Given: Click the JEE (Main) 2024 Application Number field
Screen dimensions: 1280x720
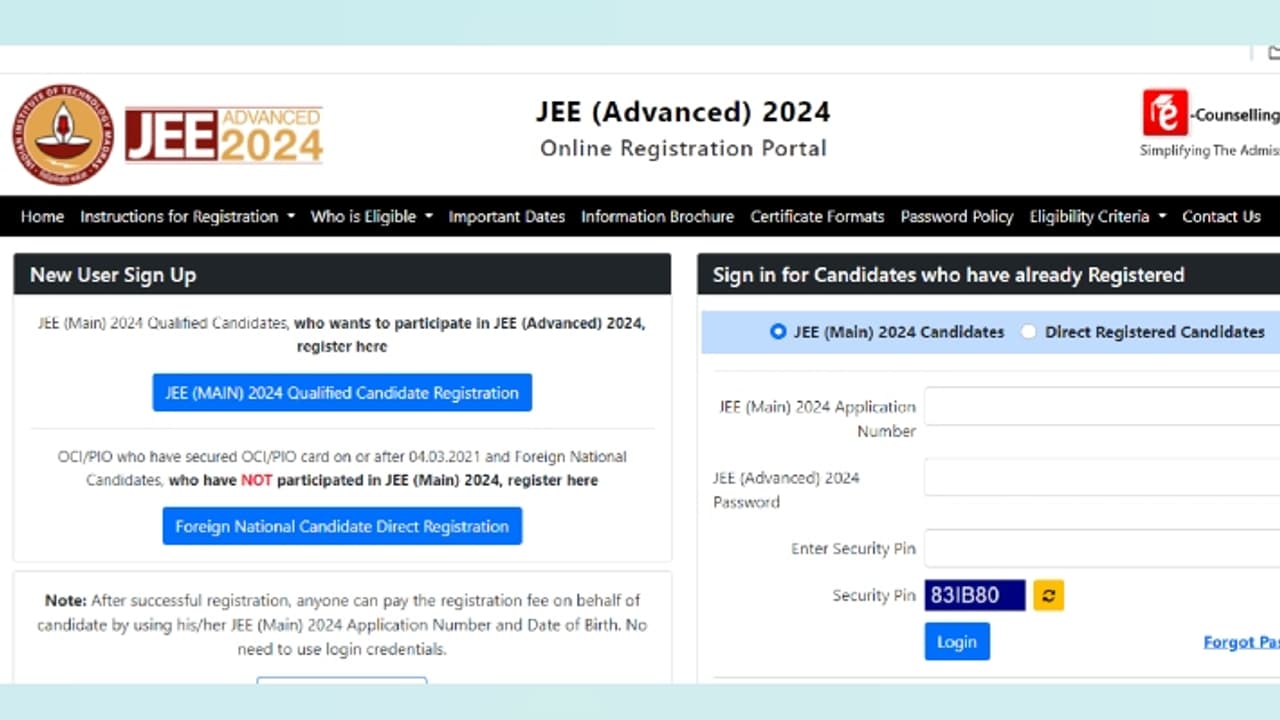Looking at the screenshot, I should pyautogui.click(x=1100, y=406).
